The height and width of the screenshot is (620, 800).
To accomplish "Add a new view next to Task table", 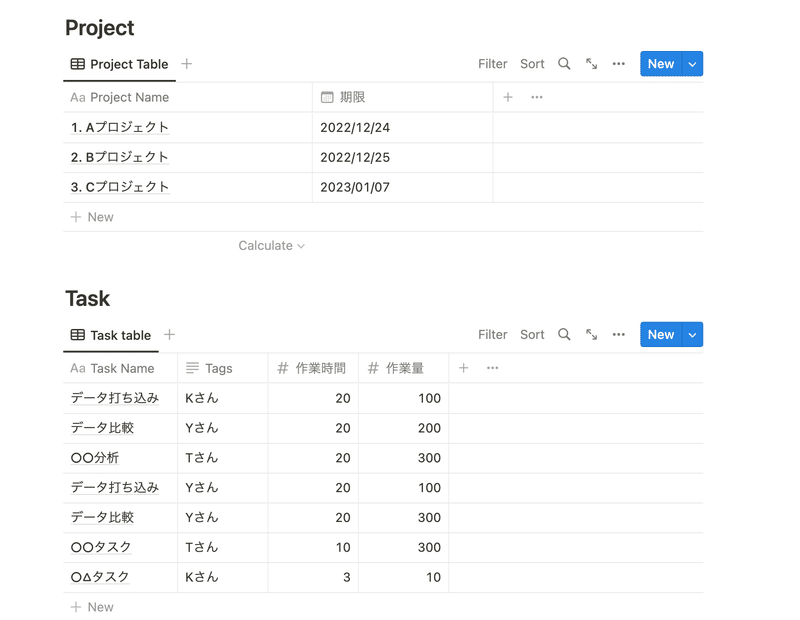I will click(x=169, y=335).
